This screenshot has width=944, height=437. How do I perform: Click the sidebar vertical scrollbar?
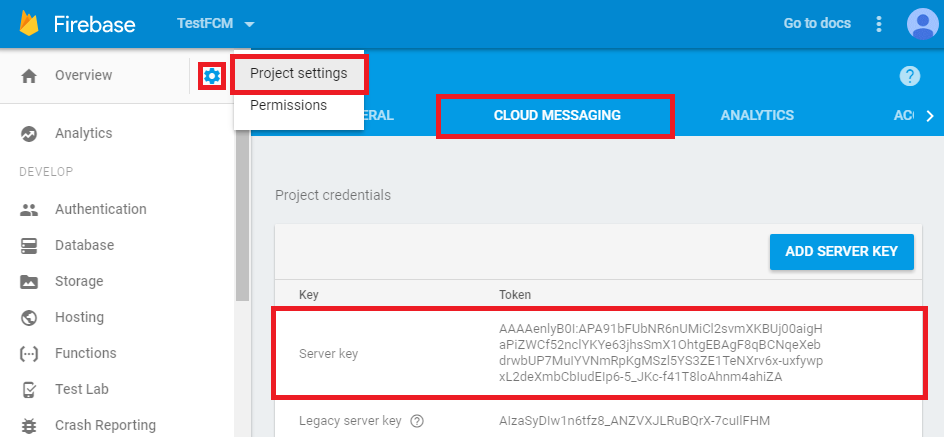(242, 217)
